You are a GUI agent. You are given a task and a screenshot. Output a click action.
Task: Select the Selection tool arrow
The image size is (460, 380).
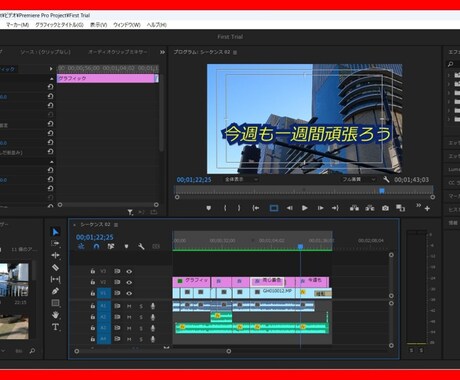pos(56,232)
